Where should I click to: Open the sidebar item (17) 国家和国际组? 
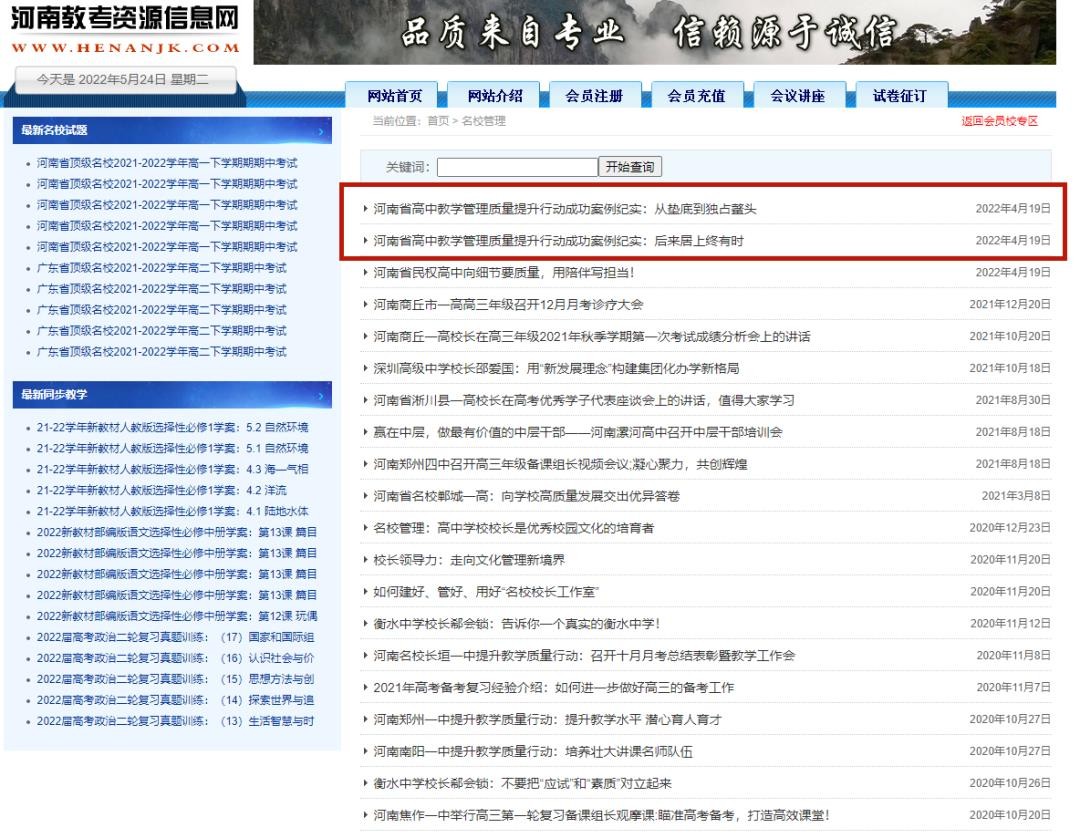tap(175, 637)
